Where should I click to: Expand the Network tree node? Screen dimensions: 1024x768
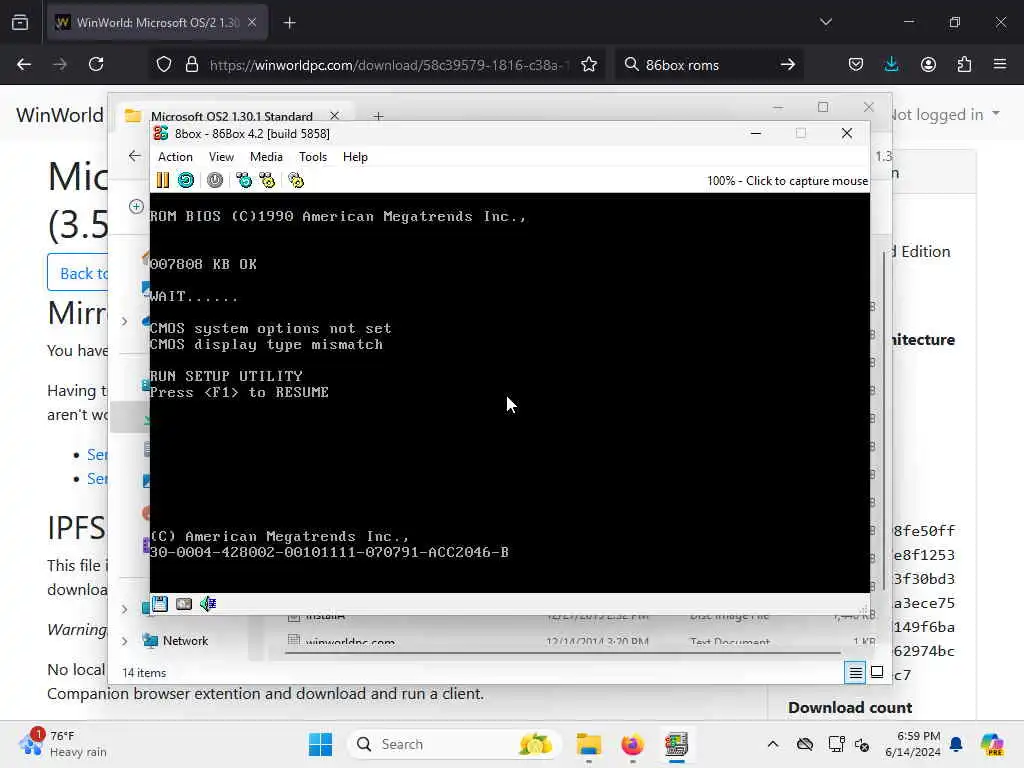(124, 641)
